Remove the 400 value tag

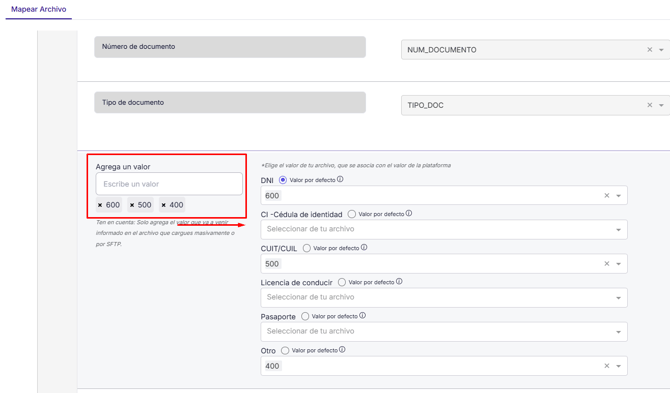pyautogui.click(x=164, y=205)
